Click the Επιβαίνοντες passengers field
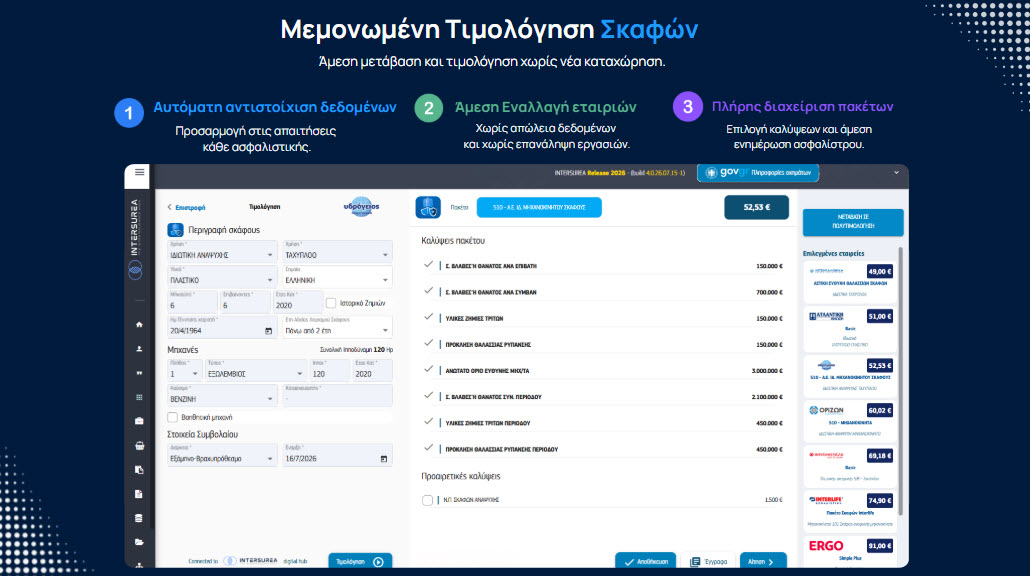The image size is (1030, 576). (x=244, y=302)
